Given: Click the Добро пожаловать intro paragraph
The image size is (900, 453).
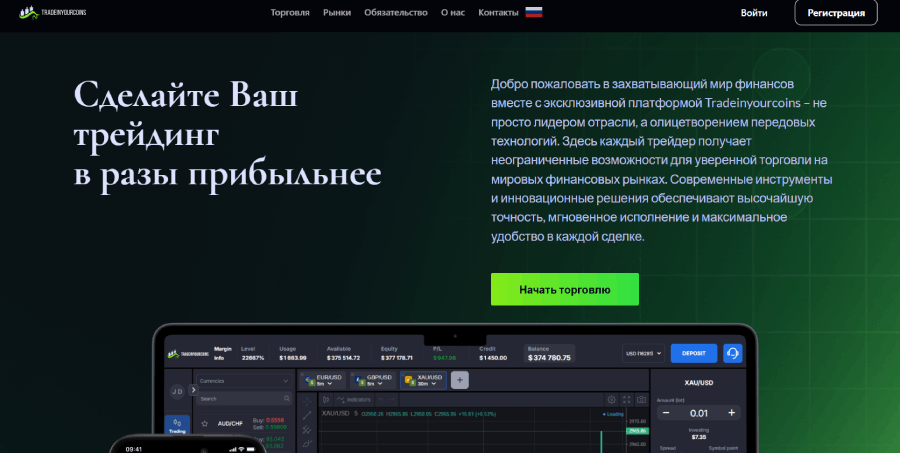Looking at the screenshot, I should [x=662, y=160].
